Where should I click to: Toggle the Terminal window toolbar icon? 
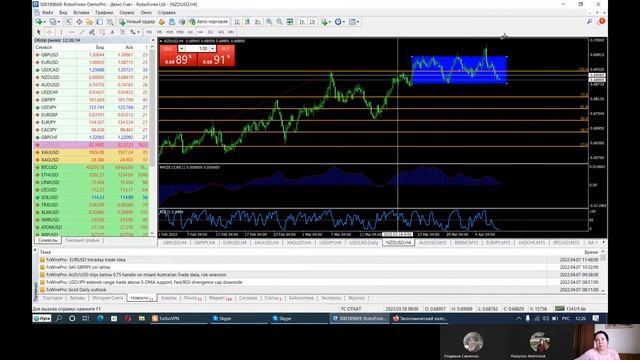(100, 22)
